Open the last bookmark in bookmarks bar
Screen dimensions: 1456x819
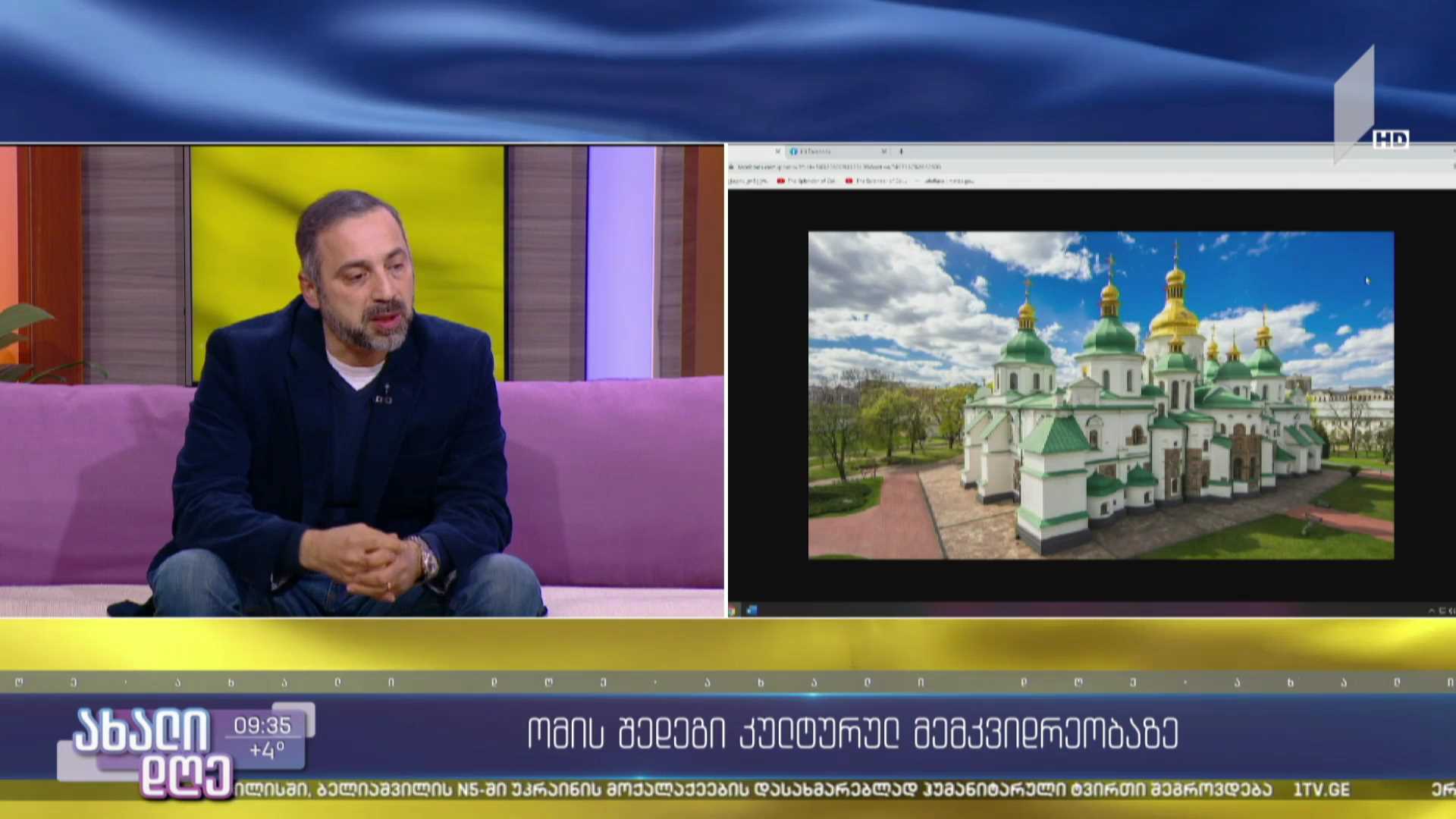[945, 181]
